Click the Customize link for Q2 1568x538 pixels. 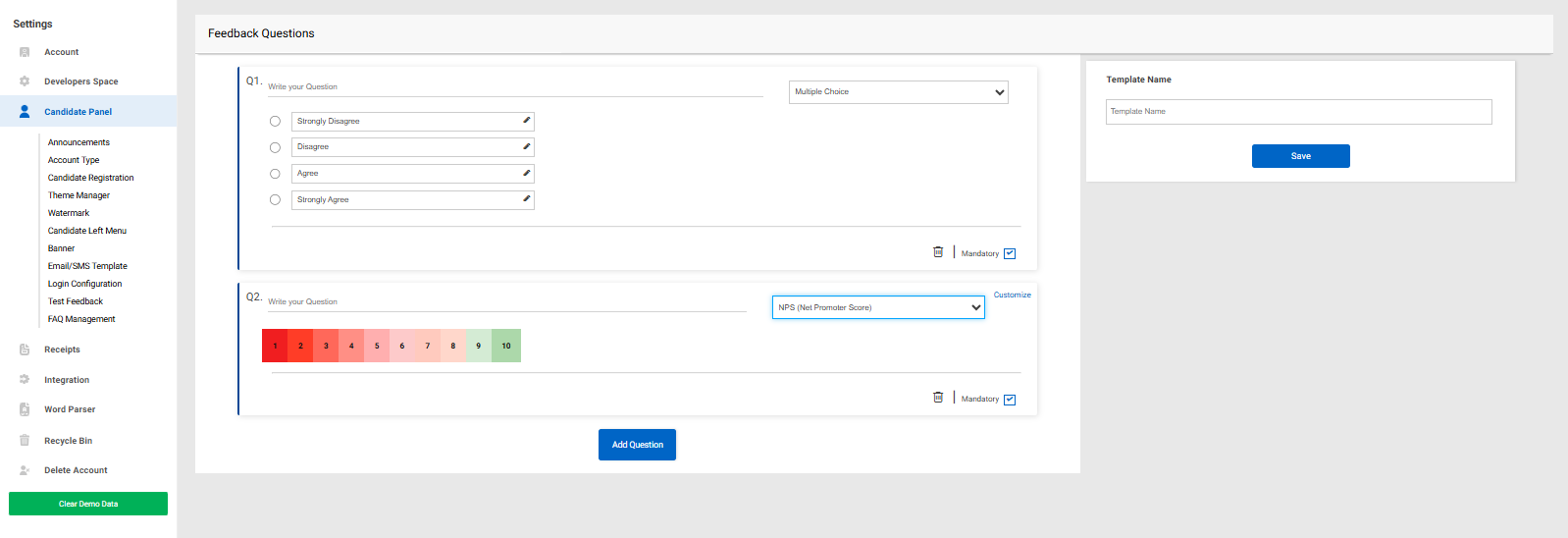1012,295
